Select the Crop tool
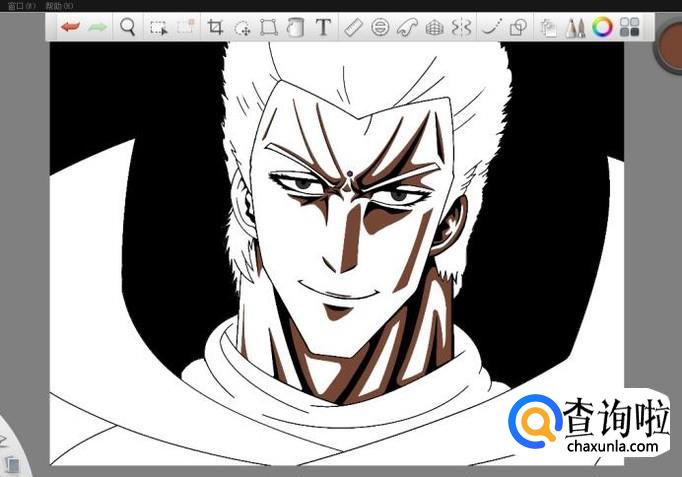Viewport: 682px width, 477px height. [x=215, y=27]
